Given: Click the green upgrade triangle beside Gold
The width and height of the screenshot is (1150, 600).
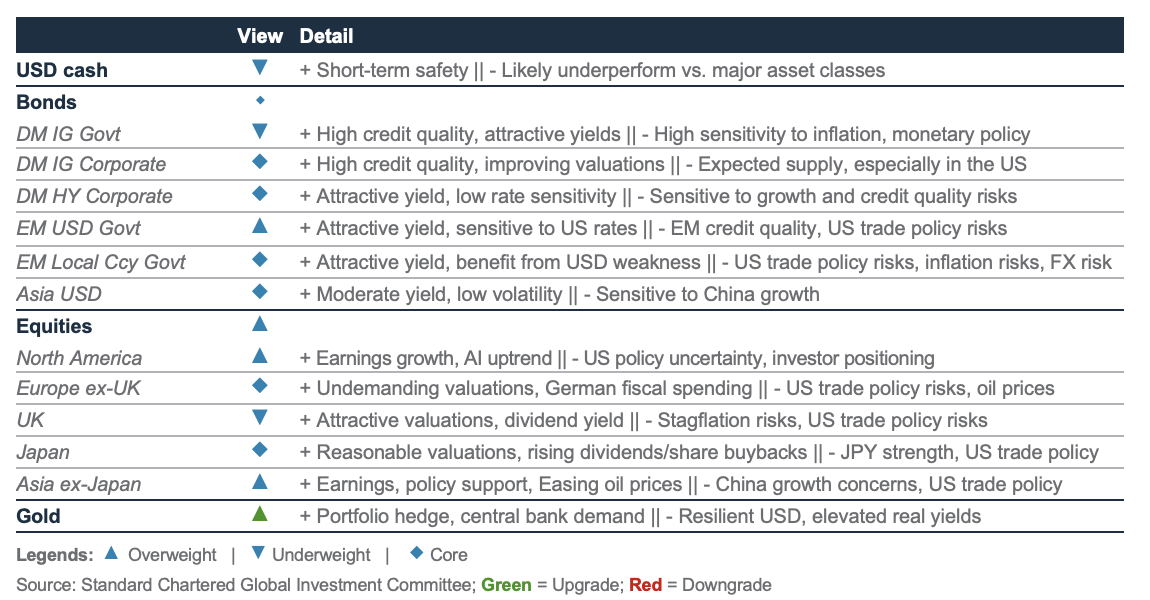Looking at the screenshot, I should point(260,514).
